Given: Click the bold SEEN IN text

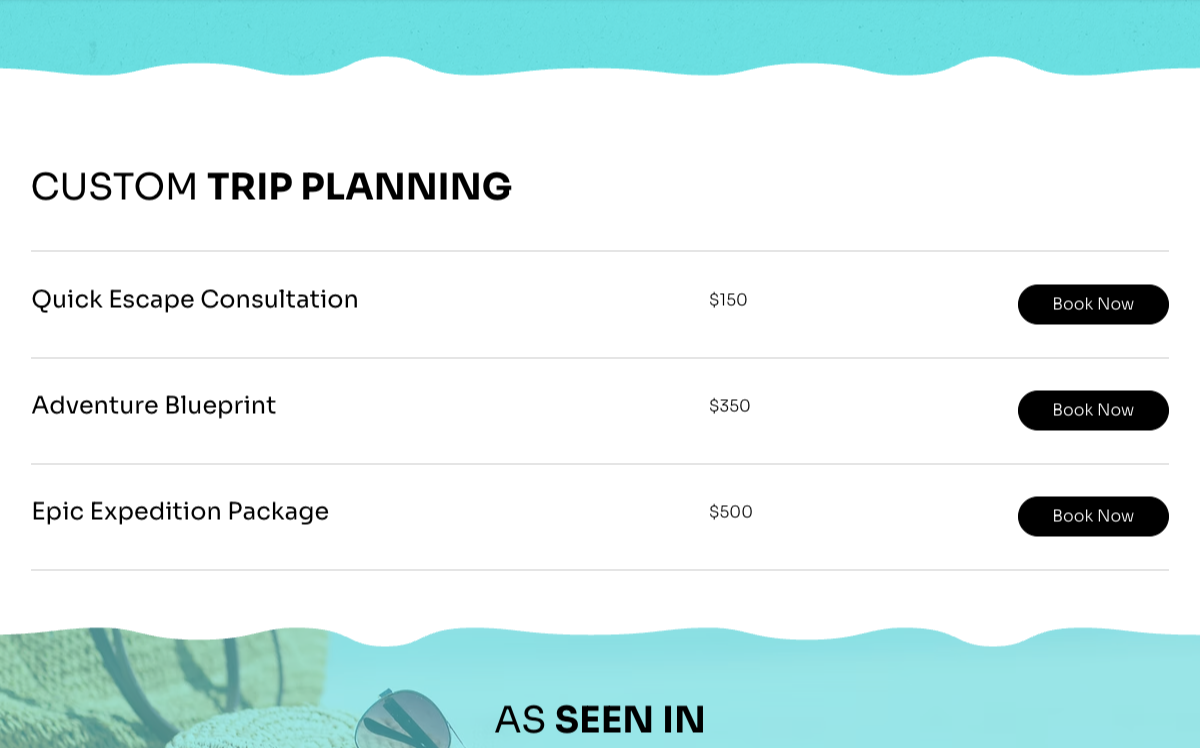Looking at the screenshot, I should (630, 720).
